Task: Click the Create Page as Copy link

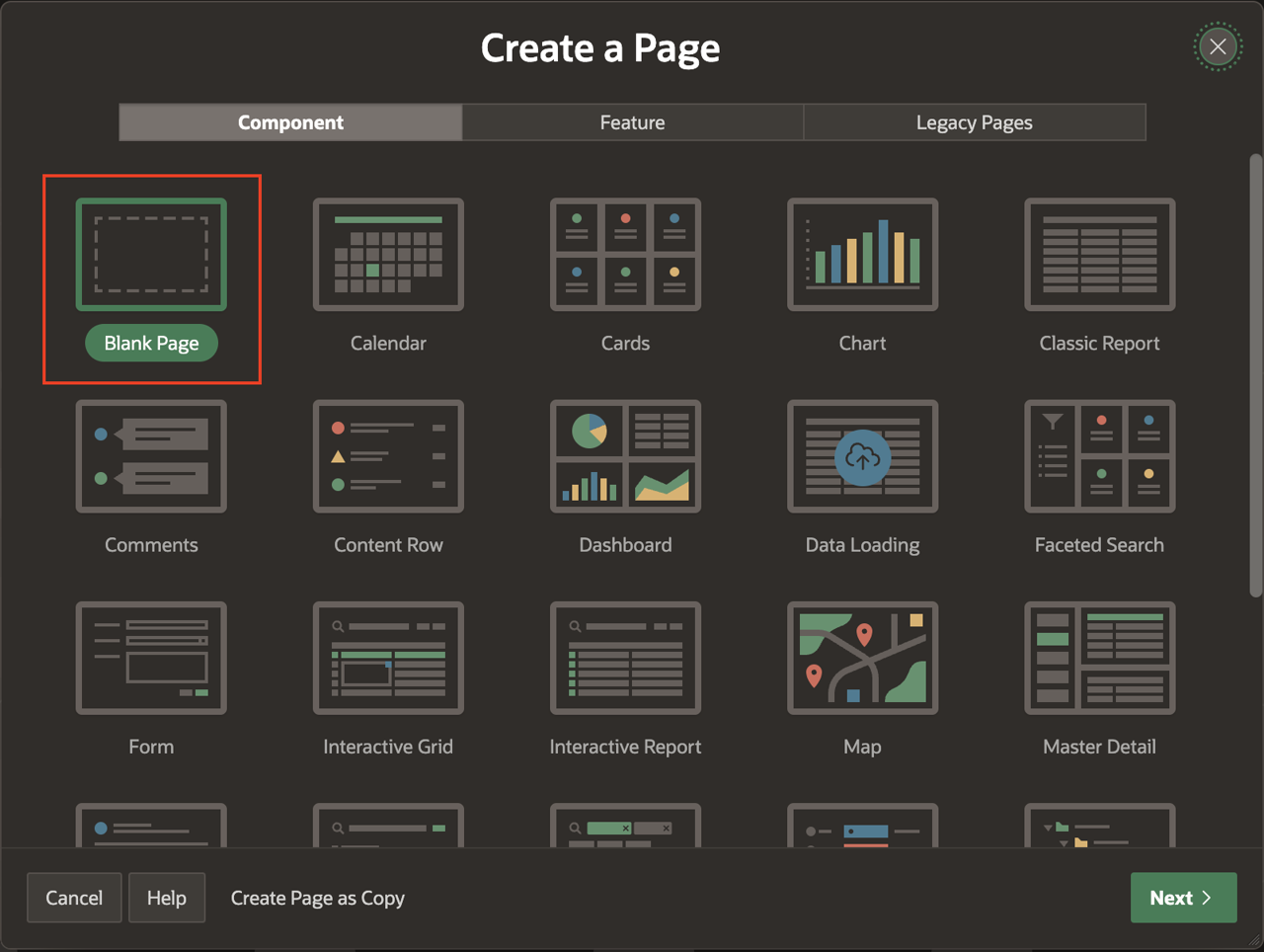Action: click(317, 898)
